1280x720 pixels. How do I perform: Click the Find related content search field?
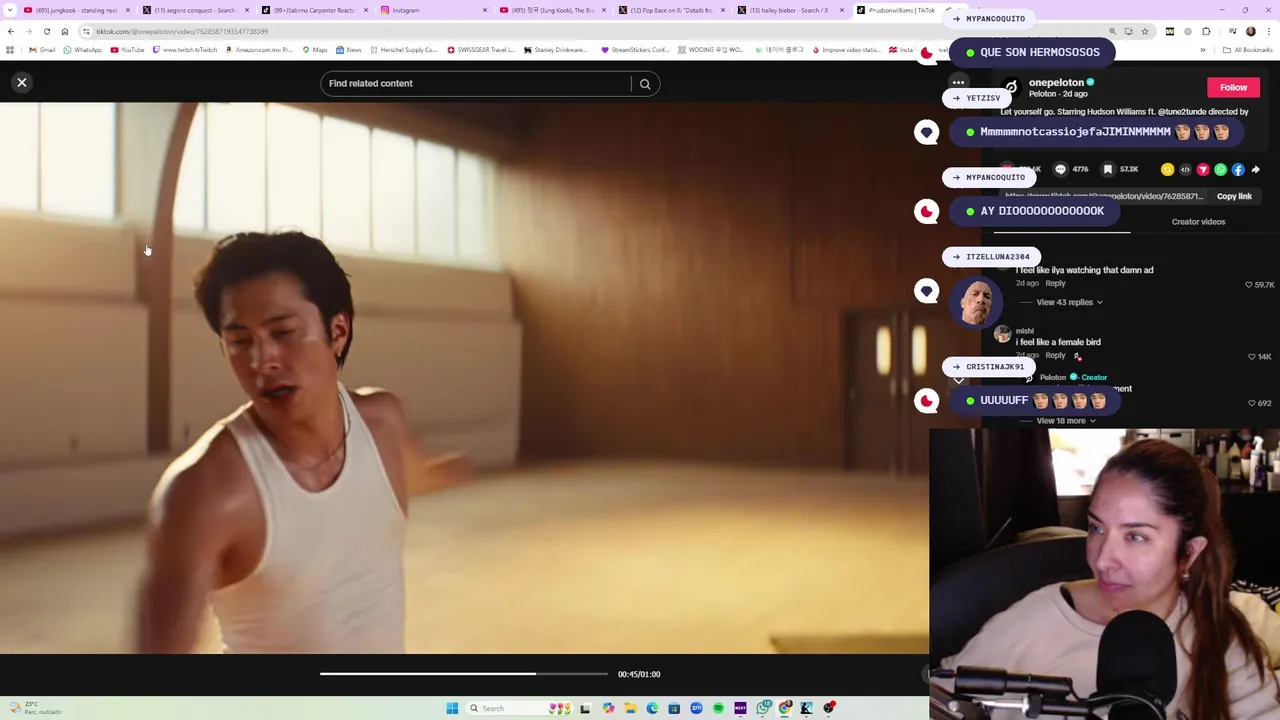[476, 83]
